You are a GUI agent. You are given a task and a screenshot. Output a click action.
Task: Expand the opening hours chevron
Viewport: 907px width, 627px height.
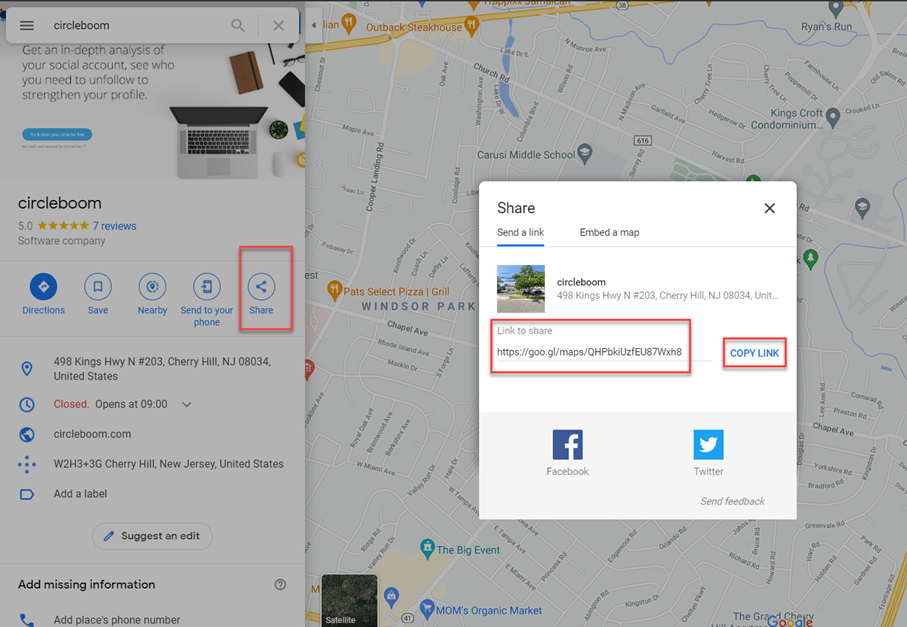point(186,405)
